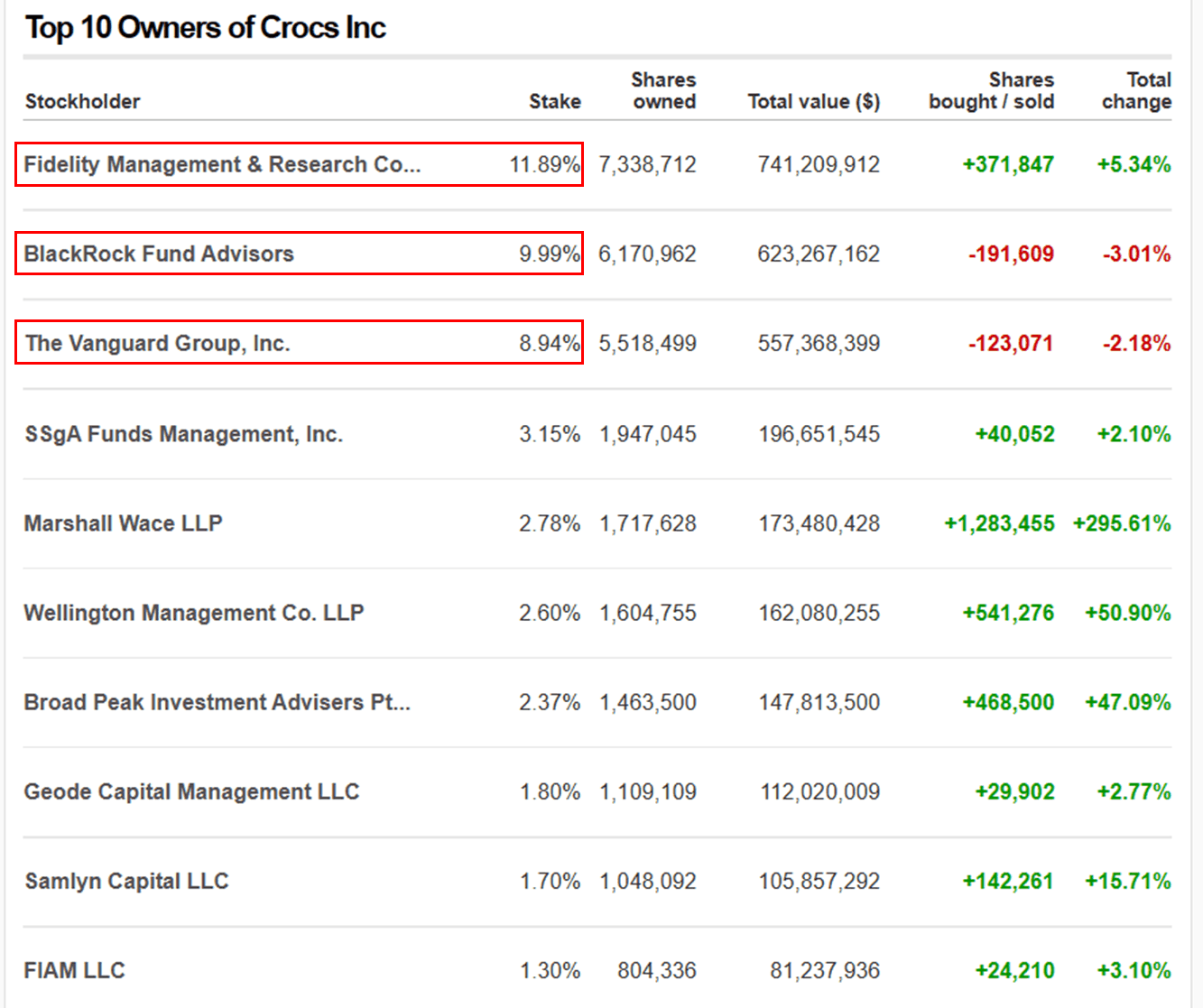Click the 2.78% stake value
Image resolution: width=1203 pixels, height=1008 pixels.
pyautogui.click(x=550, y=523)
